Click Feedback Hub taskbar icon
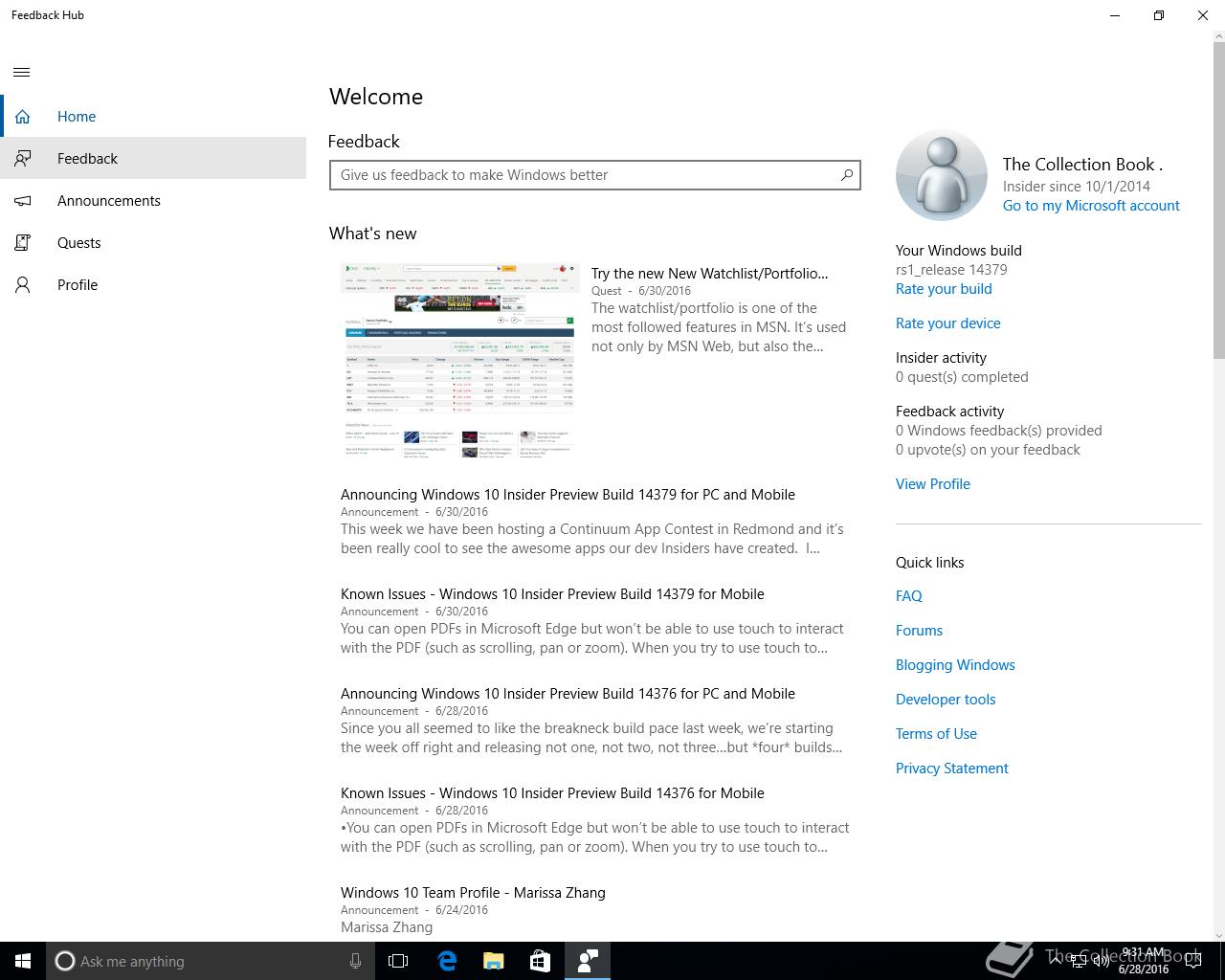The image size is (1225, 980). (x=588, y=961)
